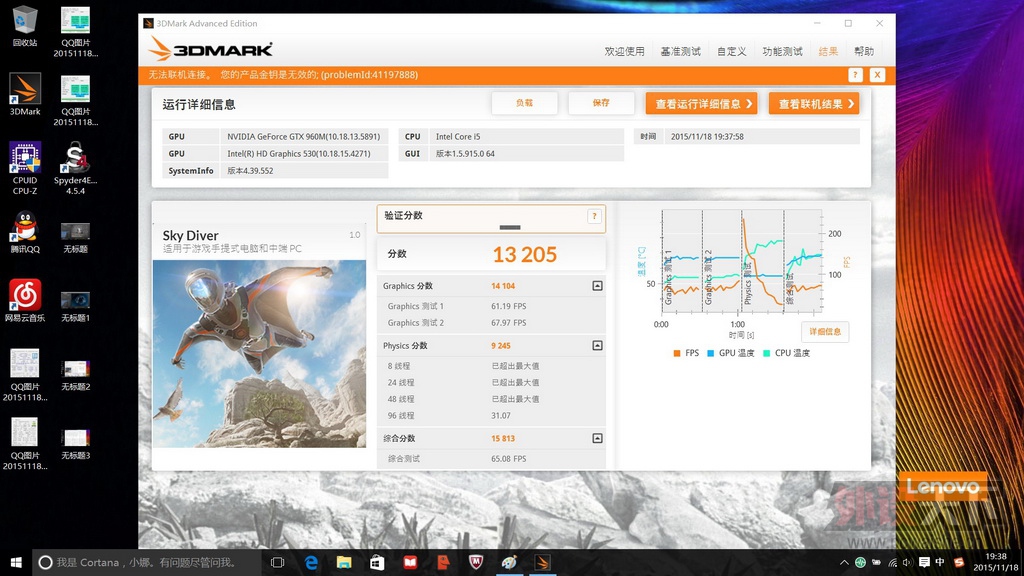Click the Sky Diver preview image
1024x576 pixels.
click(x=259, y=353)
